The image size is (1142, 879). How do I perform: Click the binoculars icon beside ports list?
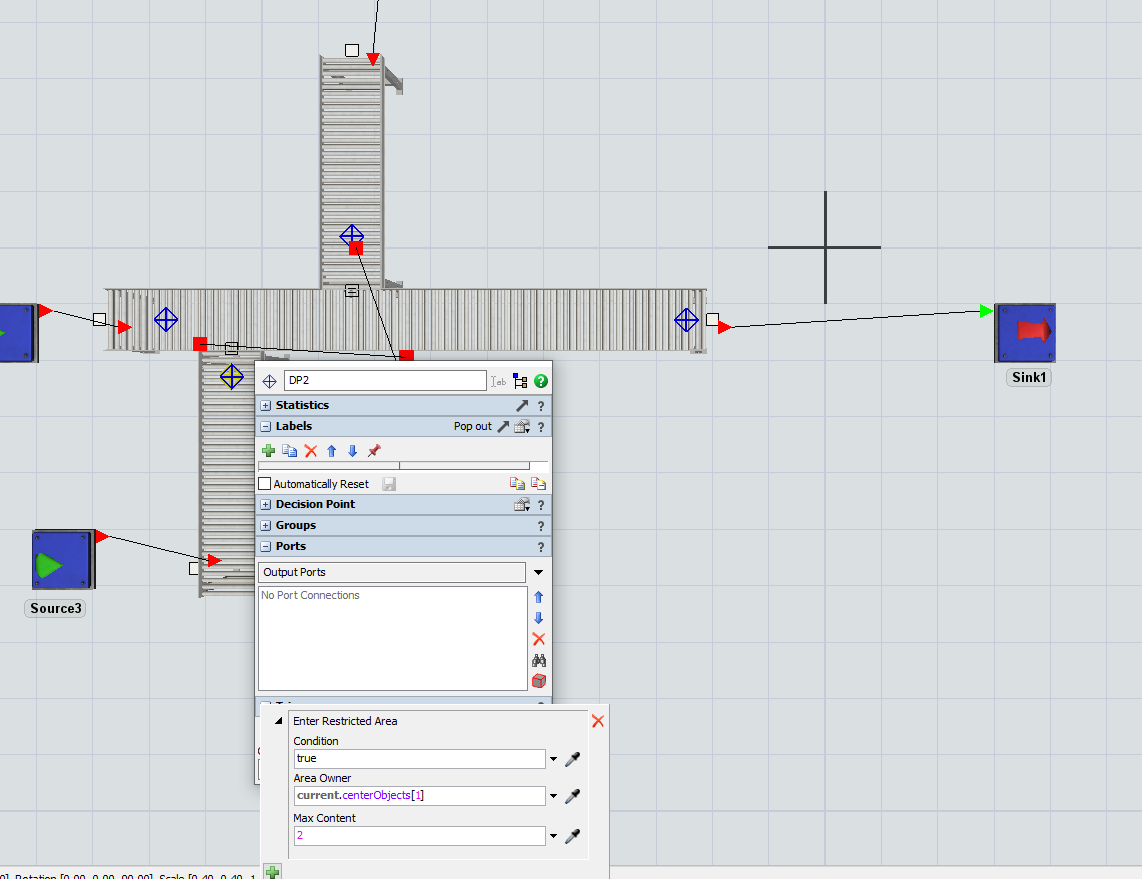539,660
